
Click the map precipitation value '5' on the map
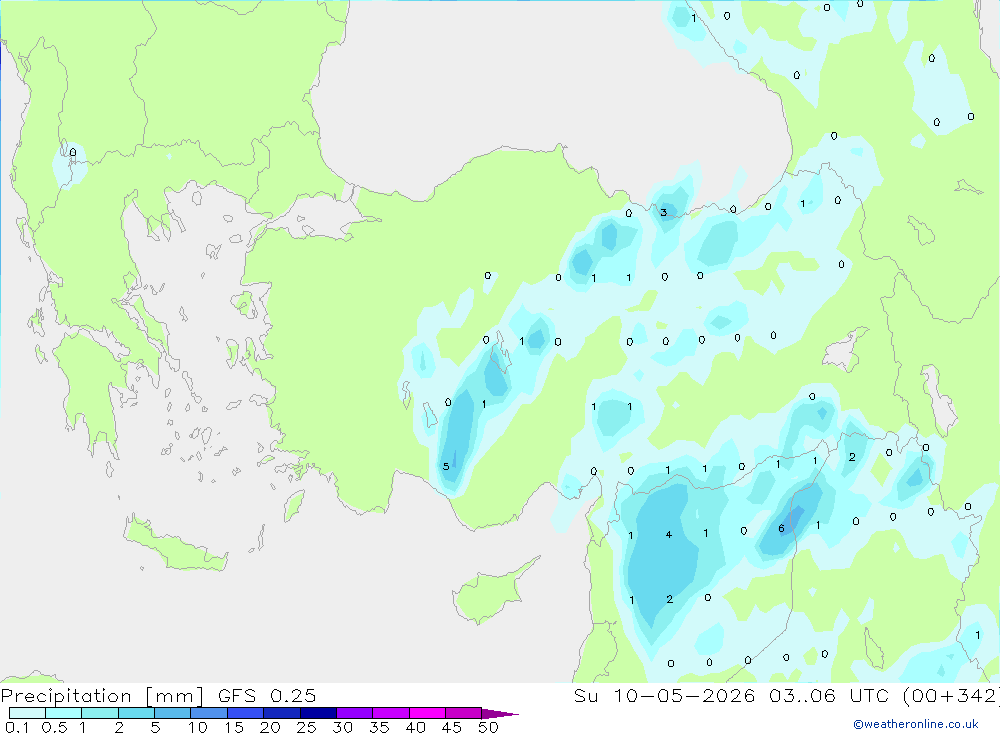click(x=446, y=466)
